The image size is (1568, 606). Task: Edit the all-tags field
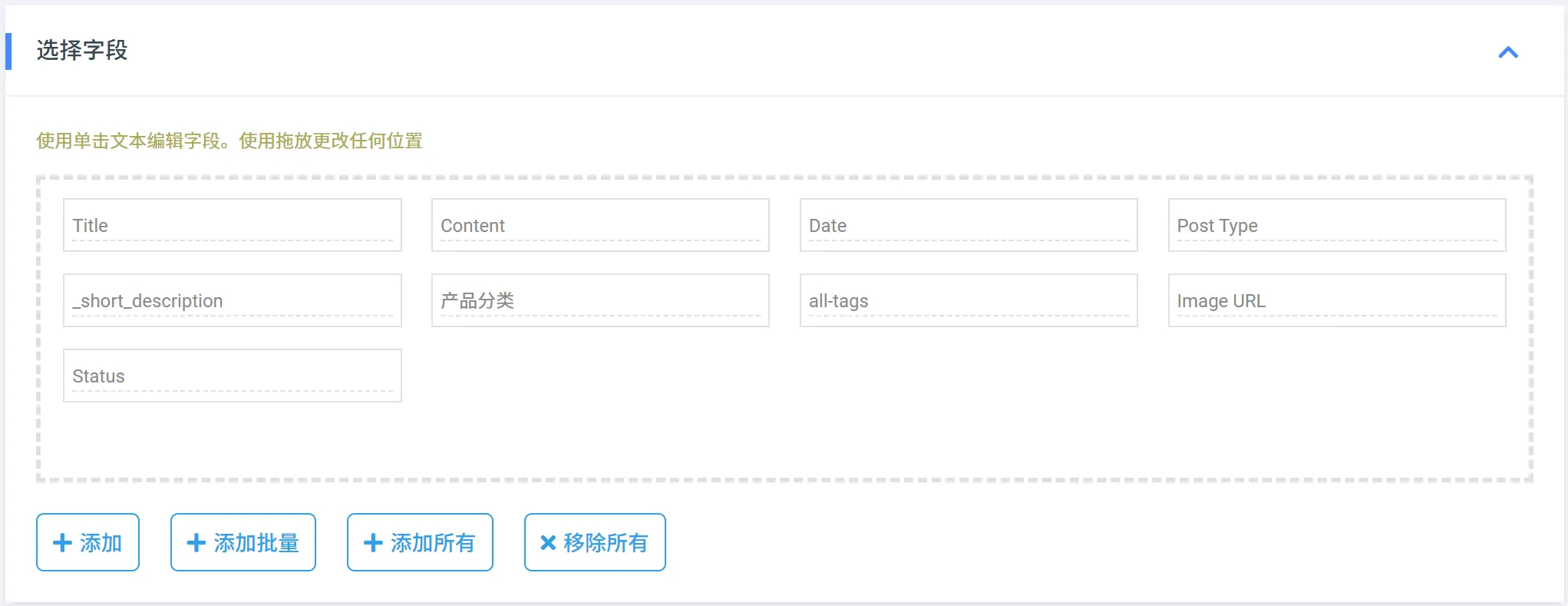point(969,301)
